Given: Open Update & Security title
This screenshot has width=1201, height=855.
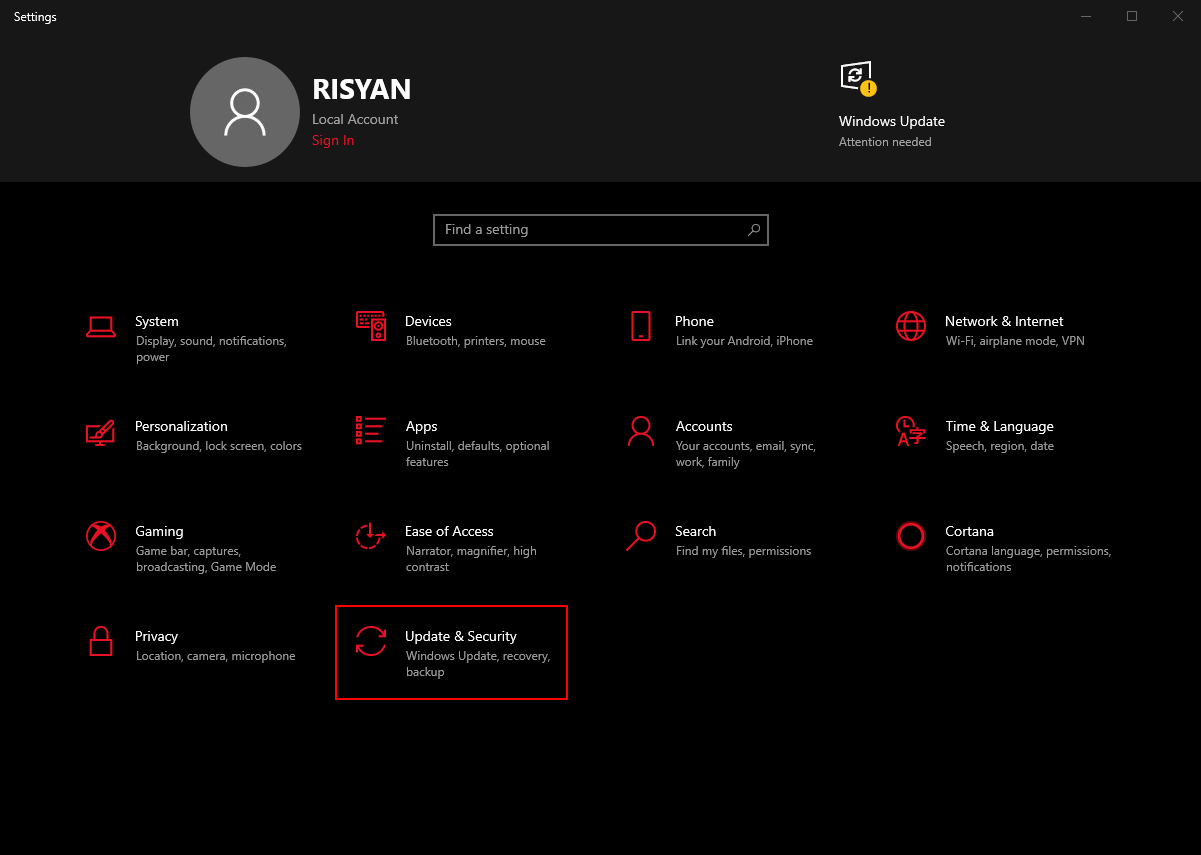Looking at the screenshot, I should coord(461,636).
